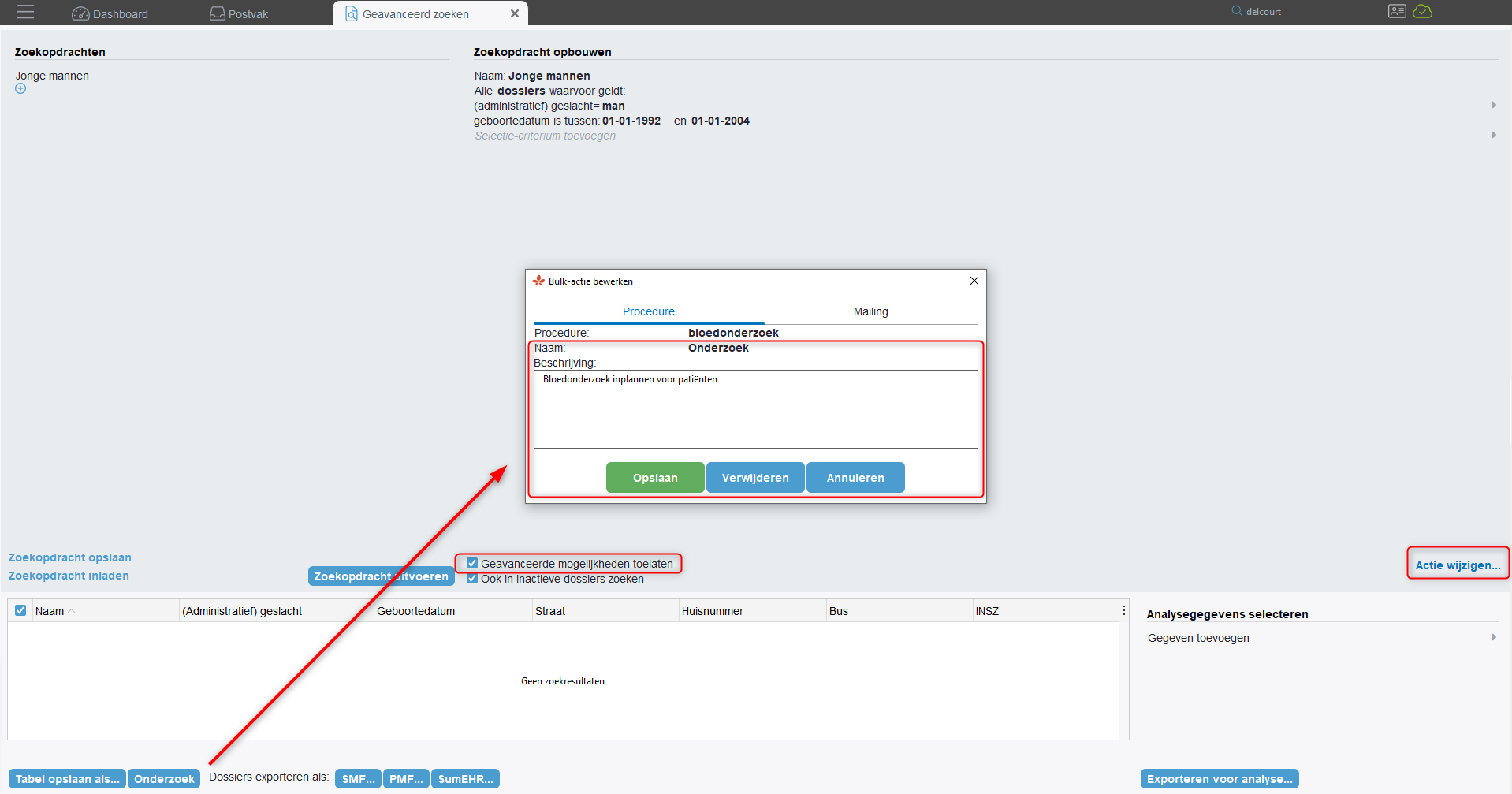Click the Verwijderen button

point(755,478)
